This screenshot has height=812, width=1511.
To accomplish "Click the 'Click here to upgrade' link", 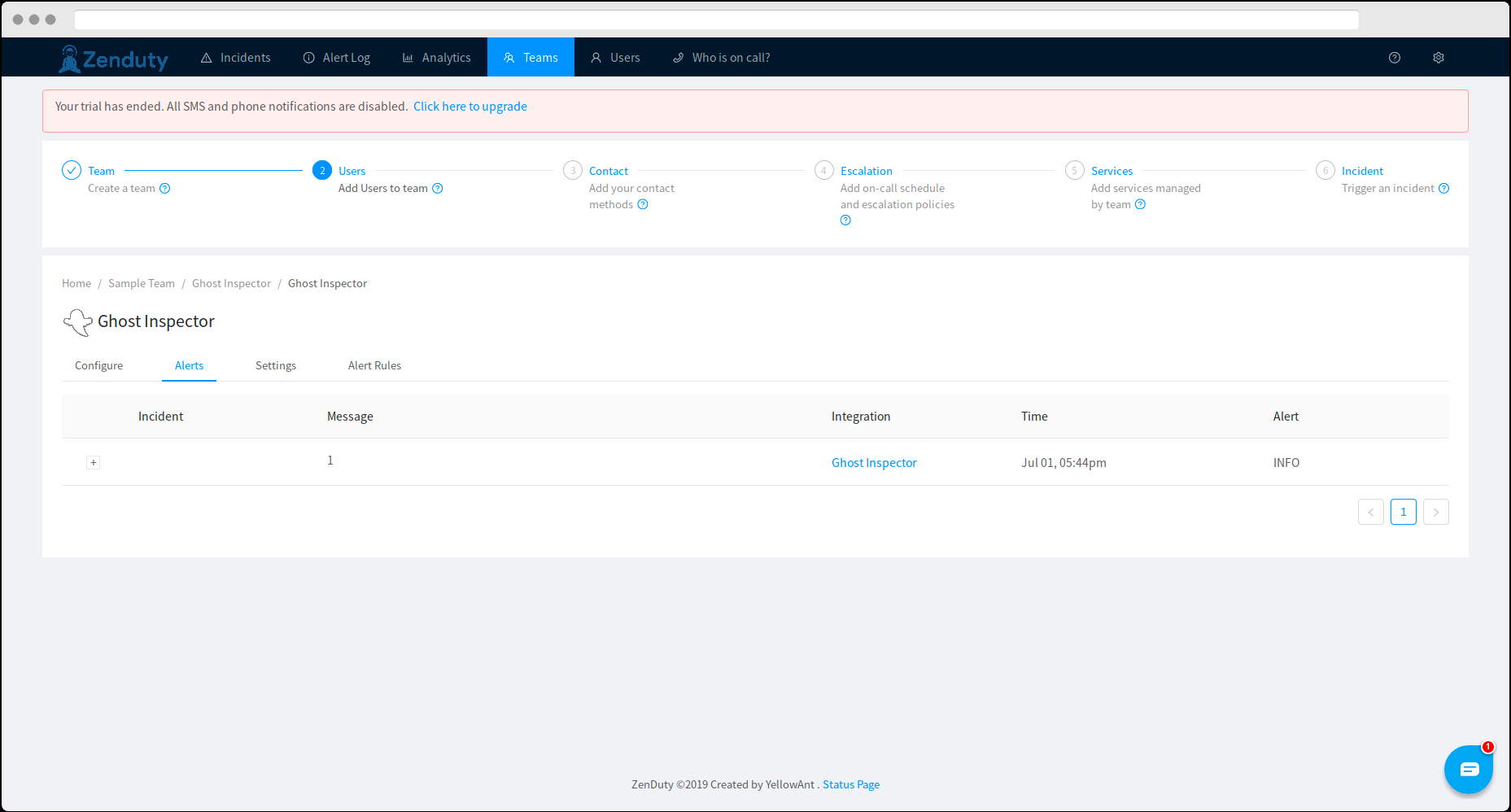I will tap(470, 107).
